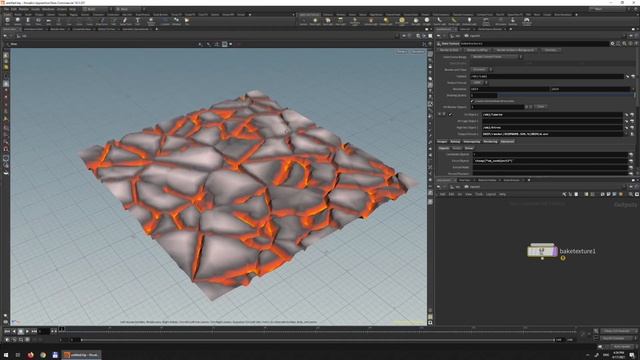Open the Persp viewport dropdown
Screen dimensions: 640x360
(x=402, y=52)
